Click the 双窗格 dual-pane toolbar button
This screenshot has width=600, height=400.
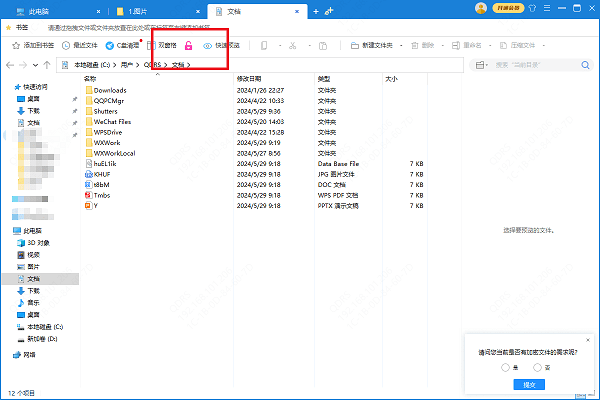166,46
